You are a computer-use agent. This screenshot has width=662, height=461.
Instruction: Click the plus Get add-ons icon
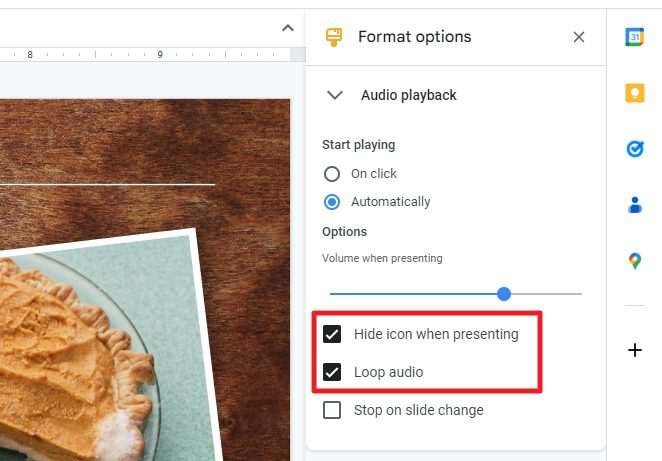coord(635,350)
